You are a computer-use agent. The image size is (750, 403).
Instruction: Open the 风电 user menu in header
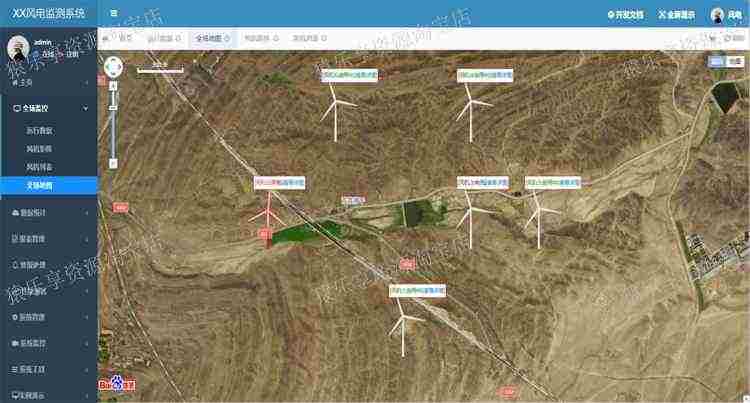point(734,15)
